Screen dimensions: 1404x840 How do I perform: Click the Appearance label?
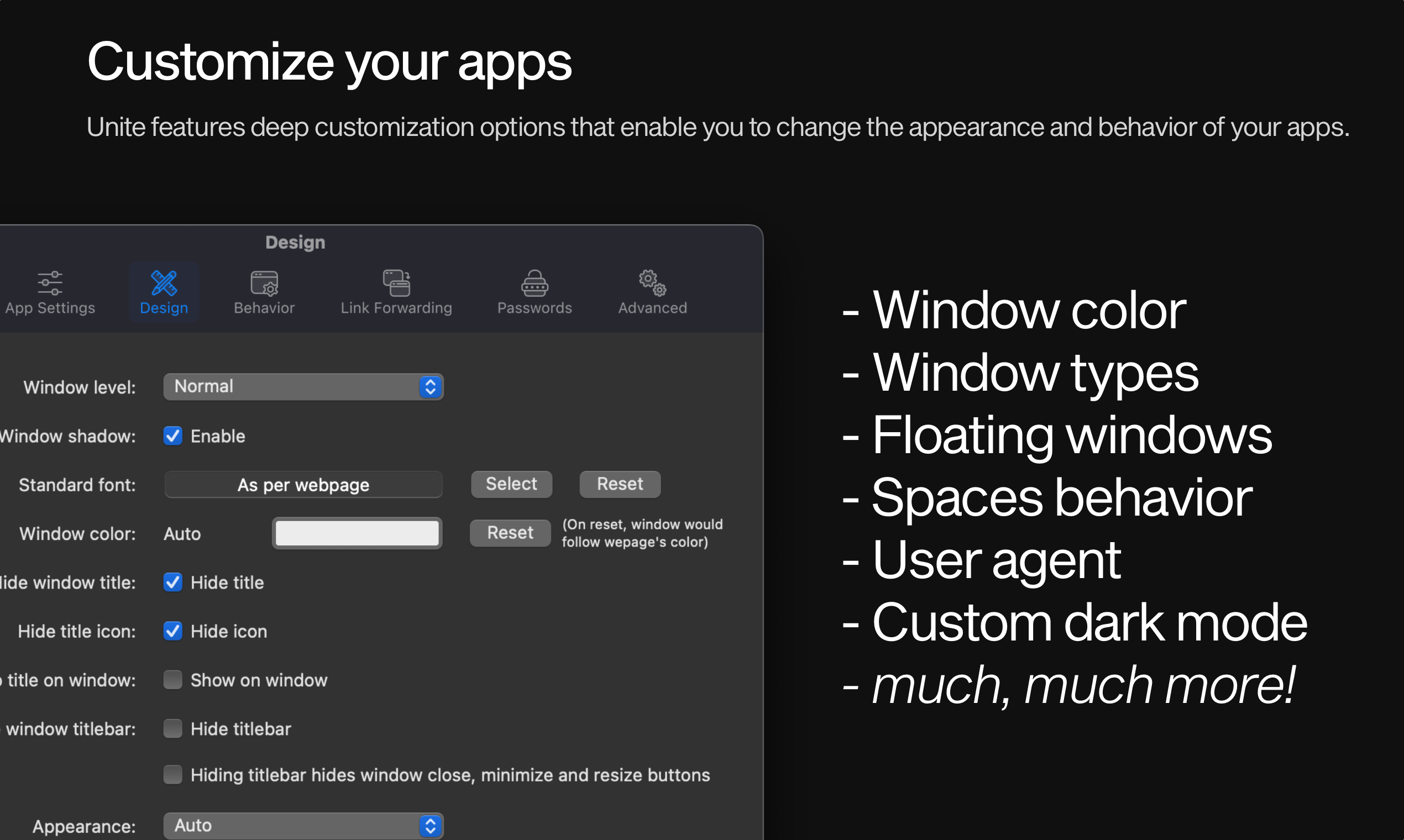[84, 826]
